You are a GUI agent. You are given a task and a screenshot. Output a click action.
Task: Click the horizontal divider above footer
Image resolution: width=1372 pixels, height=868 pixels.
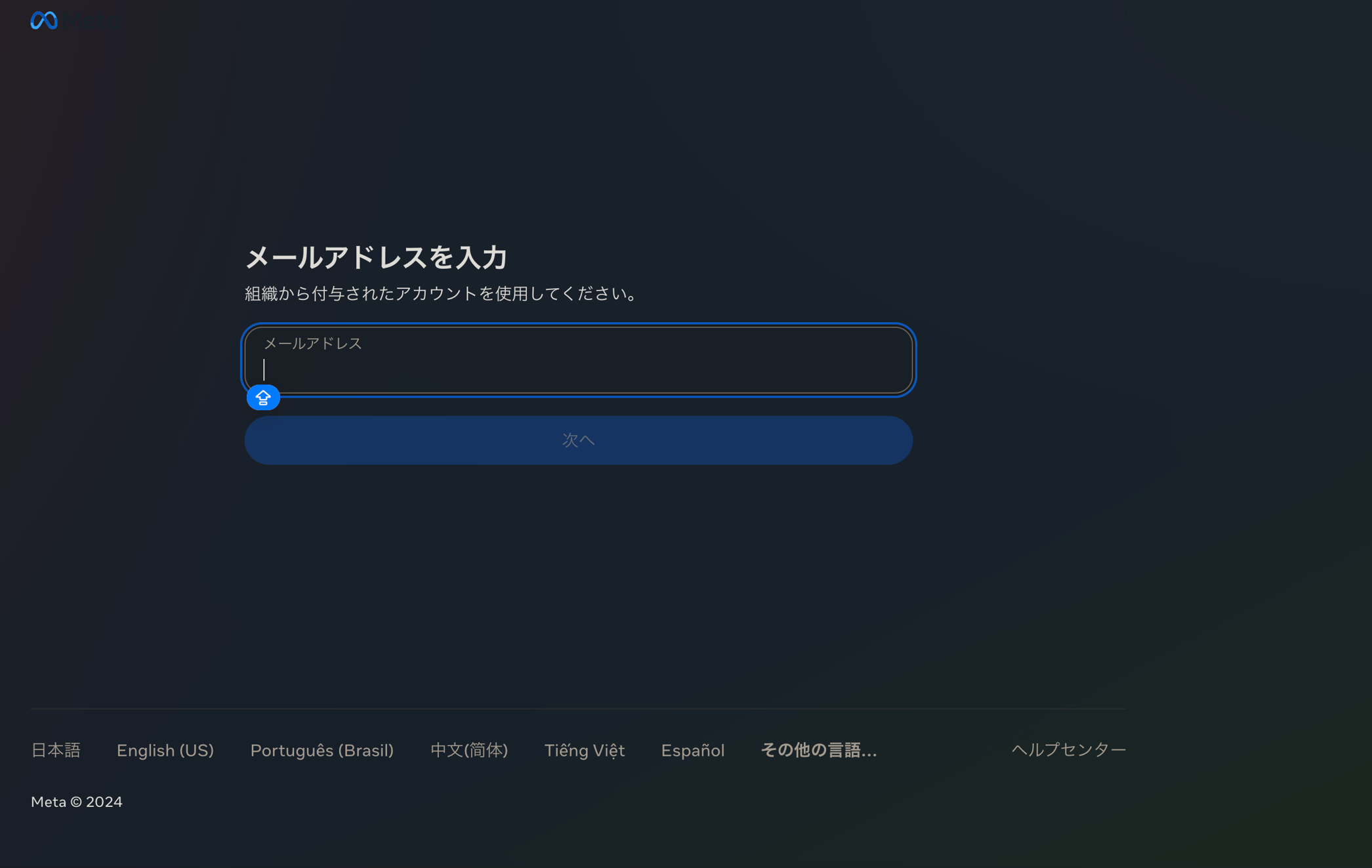tap(577, 709)
